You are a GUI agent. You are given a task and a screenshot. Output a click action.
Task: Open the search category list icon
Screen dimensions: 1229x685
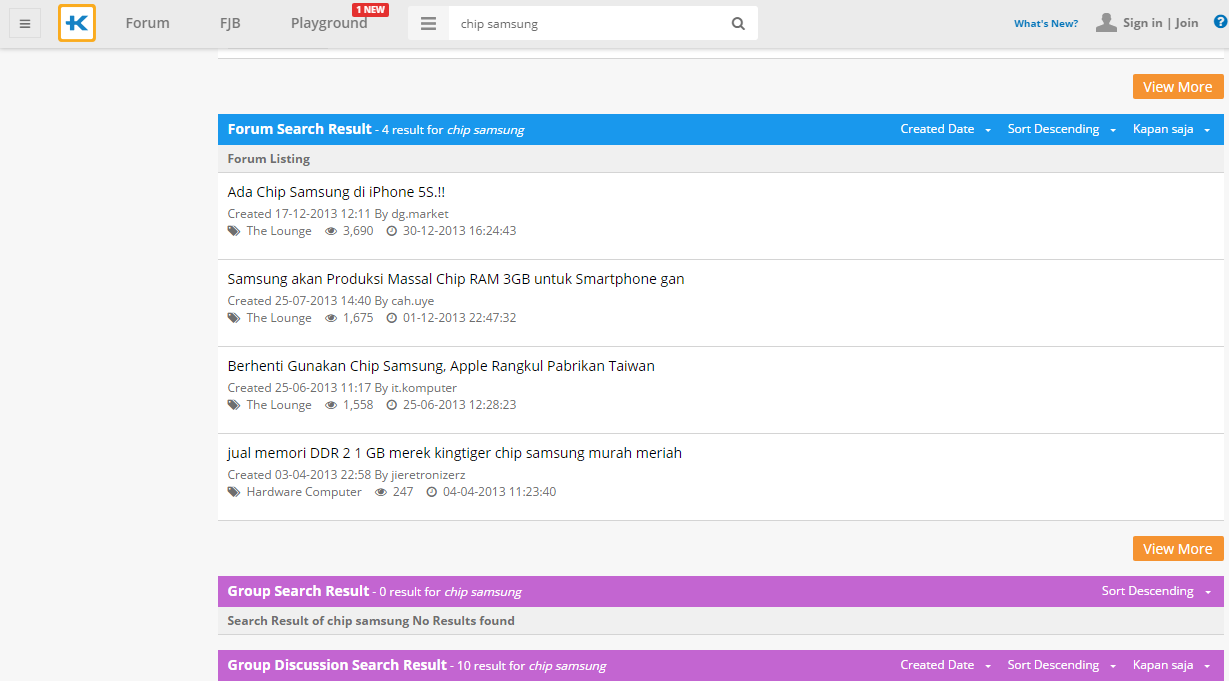coord(428,24)
